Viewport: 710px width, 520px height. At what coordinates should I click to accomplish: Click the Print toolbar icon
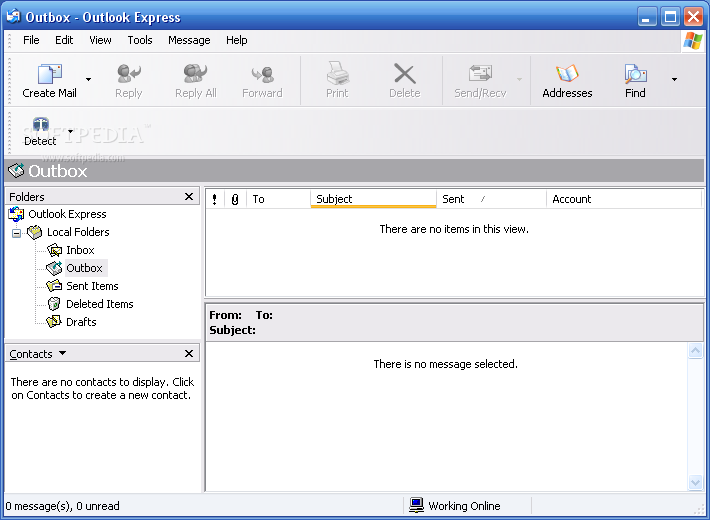337,73
